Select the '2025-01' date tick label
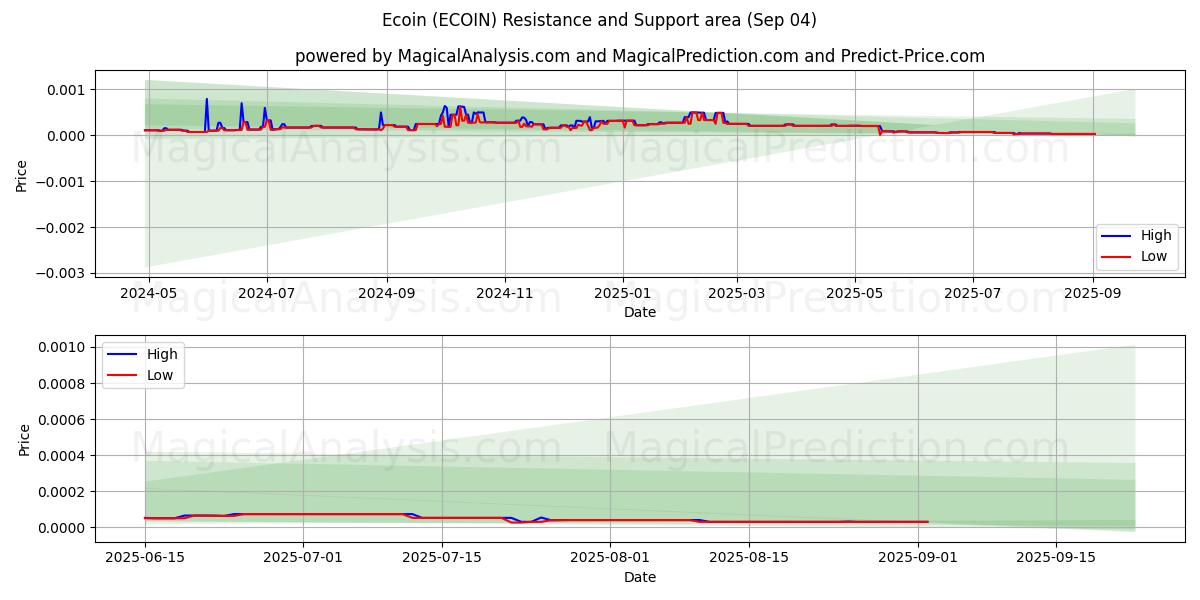1200x600 pixels. (623, 294)
